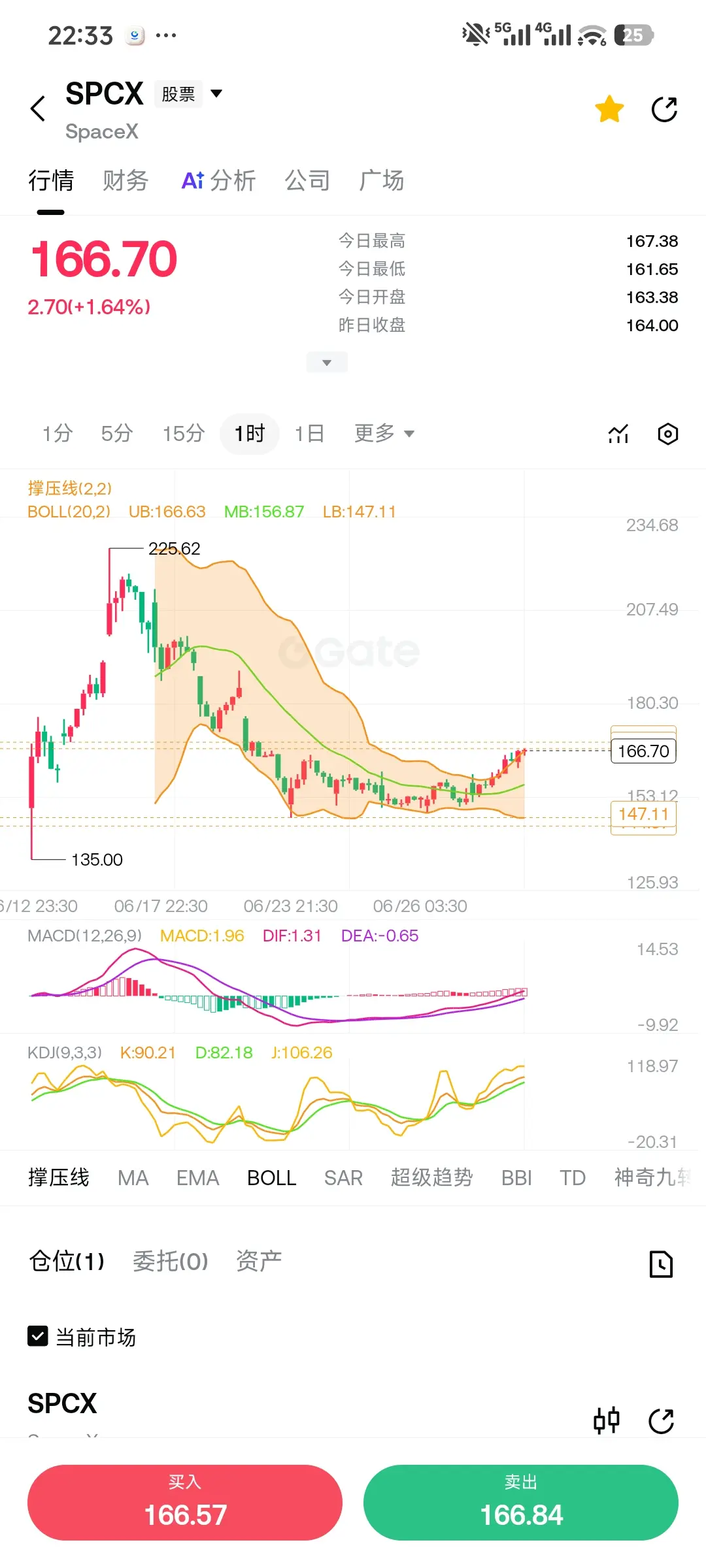Select the 1日 chart interval
Image resolution: width=706 pixels, height=1568 pixels.
tap(309, 433)
